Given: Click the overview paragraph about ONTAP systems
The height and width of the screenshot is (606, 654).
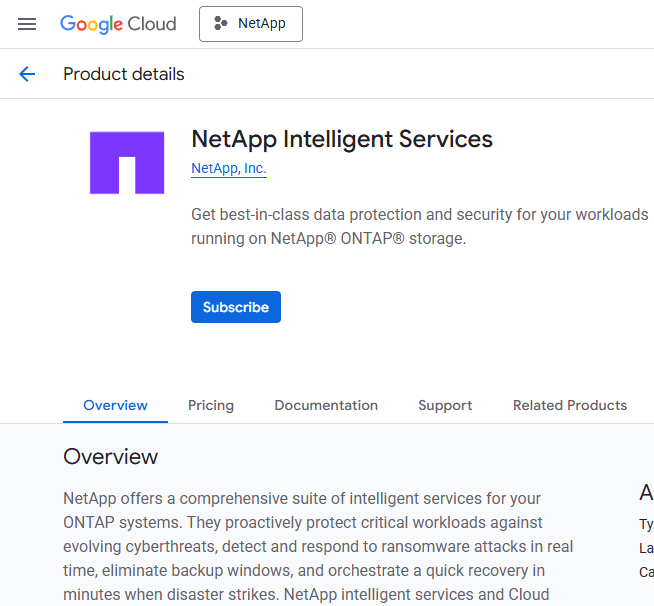Looking at the screenshot, I should click(318, 546).
